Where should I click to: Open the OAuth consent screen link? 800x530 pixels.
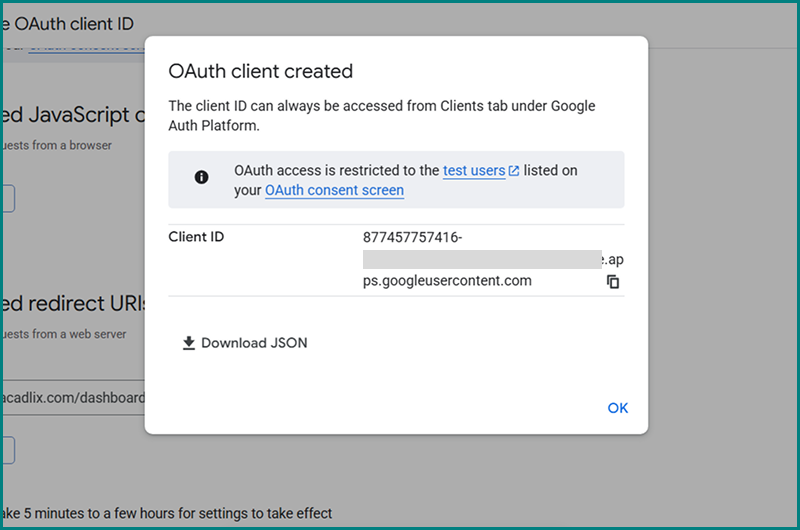[334, 190]
